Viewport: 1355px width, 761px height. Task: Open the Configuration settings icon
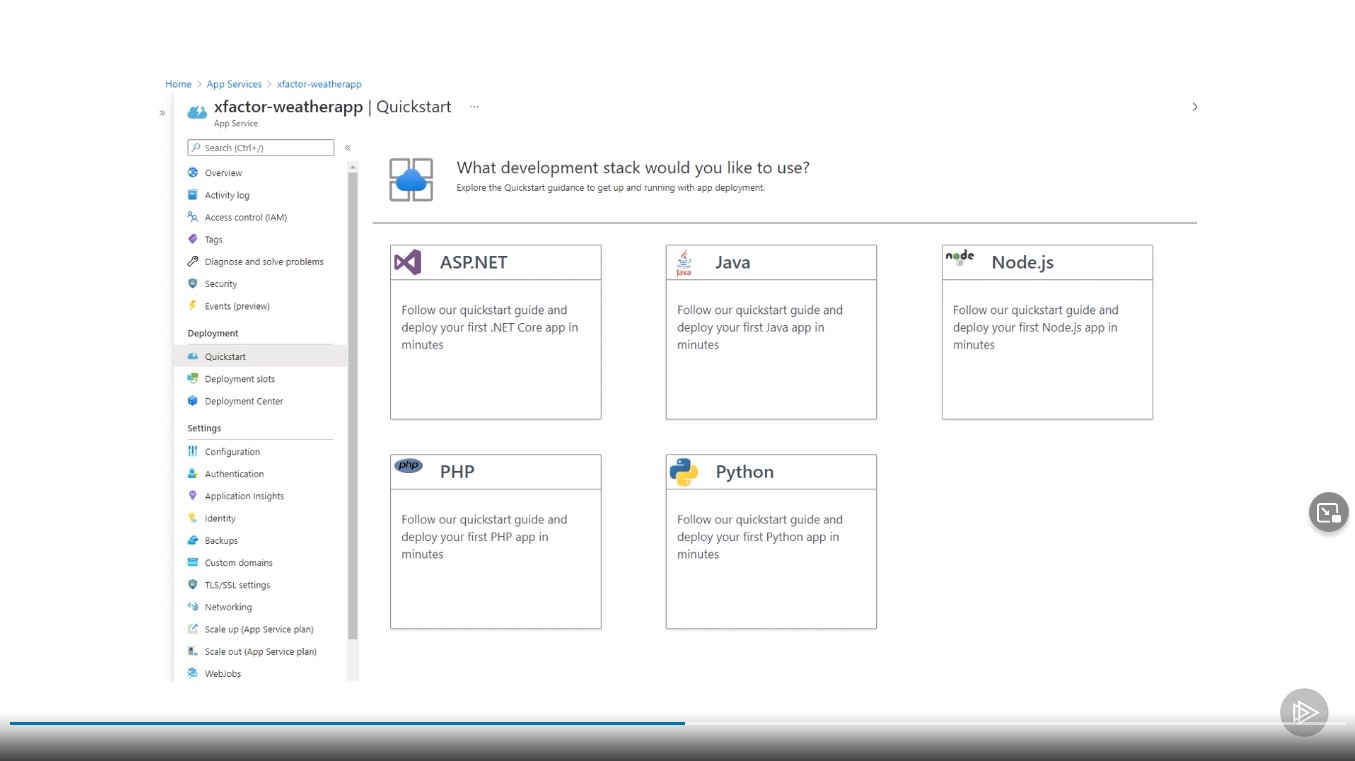click(x=192, y=451)
